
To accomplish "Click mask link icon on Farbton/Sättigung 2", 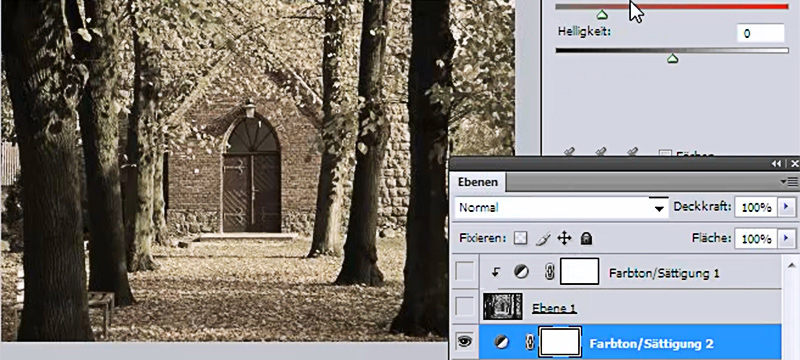I will [x=529, y=343].
